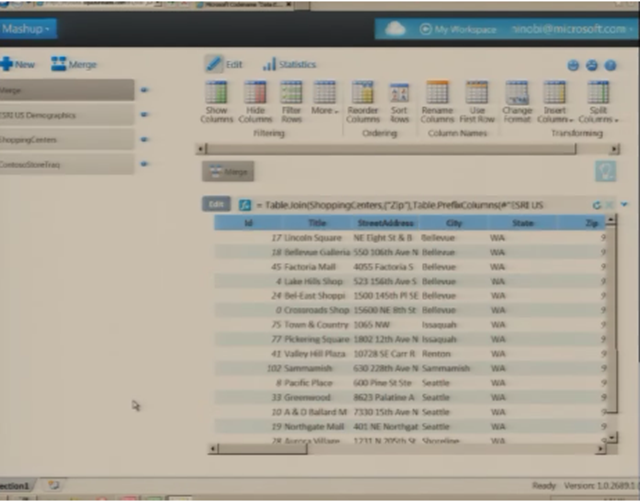Image resolution: width=640 pixels, height=502 pixels.
Task: Toggle visibility of ShoppingCenters resource
Action: (x=144, y=139)
